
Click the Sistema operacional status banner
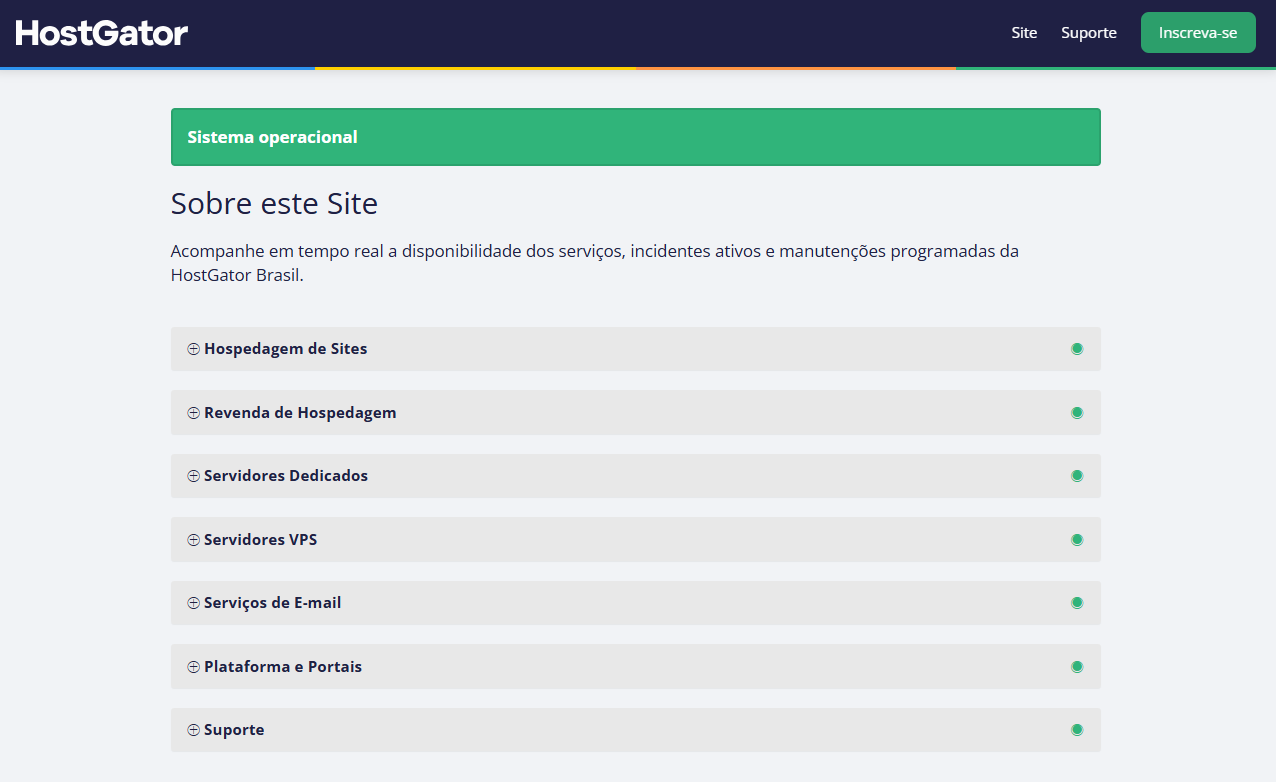636,137
